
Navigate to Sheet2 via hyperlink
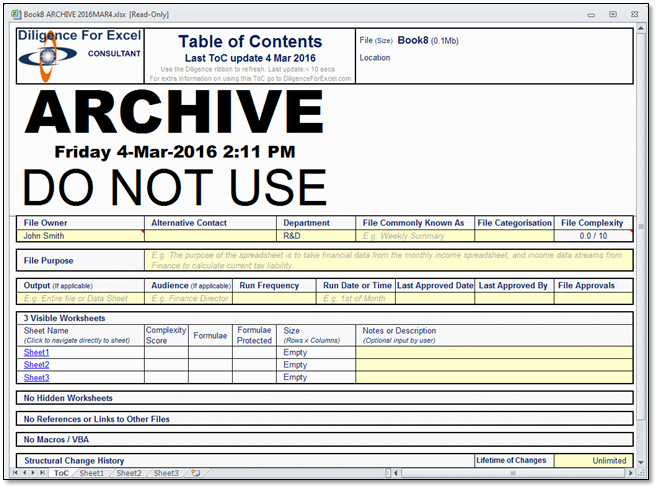pyautogui.click(x=37, y=365)
